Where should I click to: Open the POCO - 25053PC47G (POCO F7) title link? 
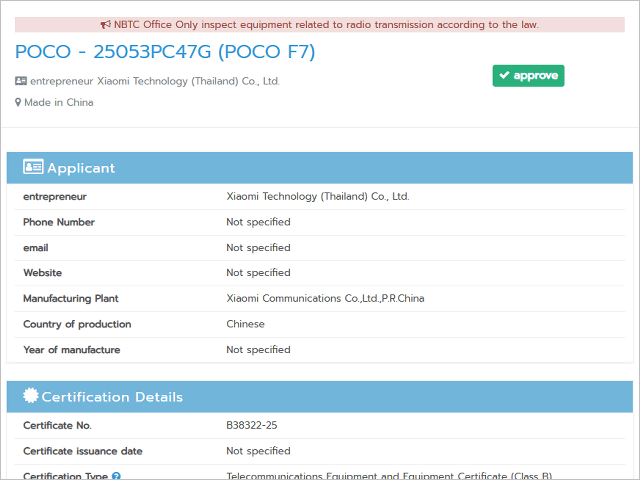pyautogui.click(x=165, y=52)
